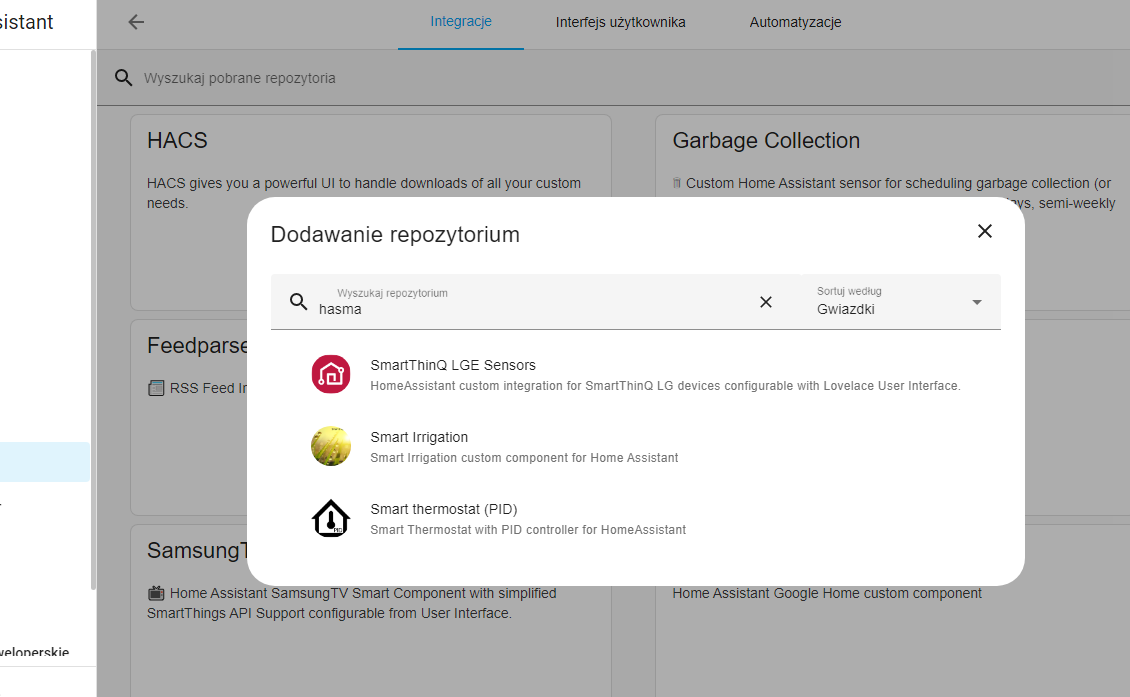
Task: Open the Sortuj według dropdown
Action: click(900, 301)
